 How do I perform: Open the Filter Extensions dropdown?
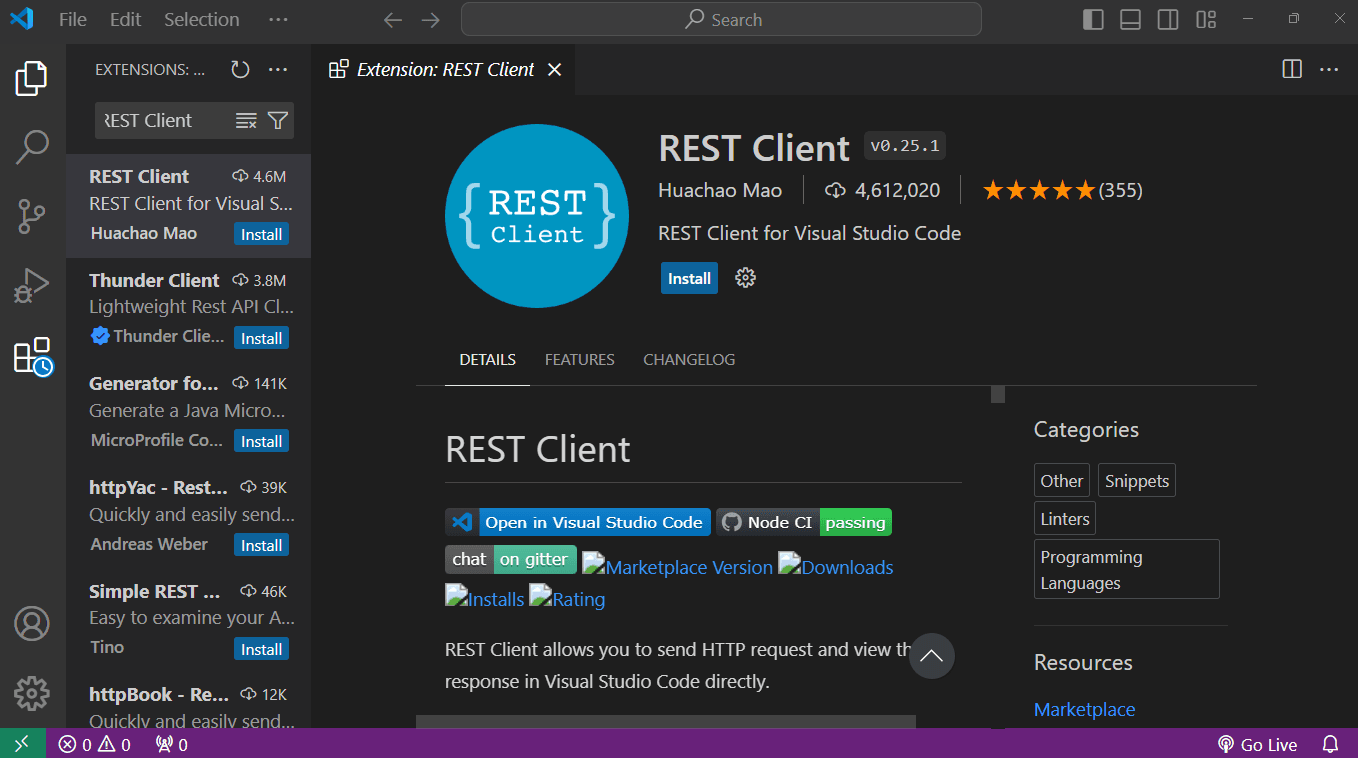[x=277, y=120]
